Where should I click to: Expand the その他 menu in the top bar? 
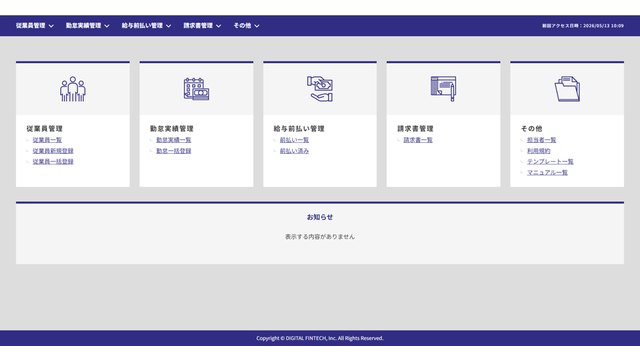click(x=246, y=26)
